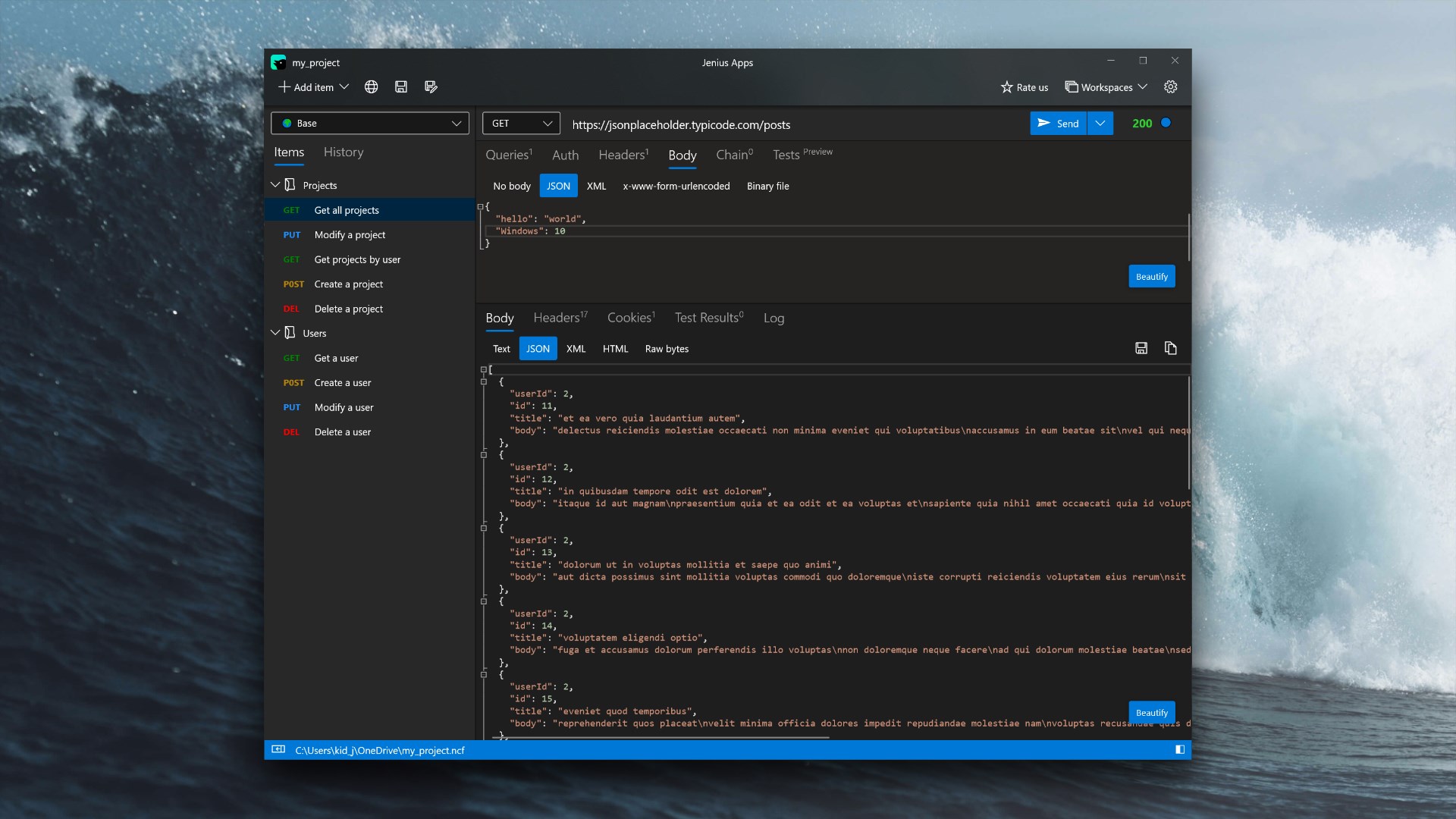Open the Cookies response tab

629,318
